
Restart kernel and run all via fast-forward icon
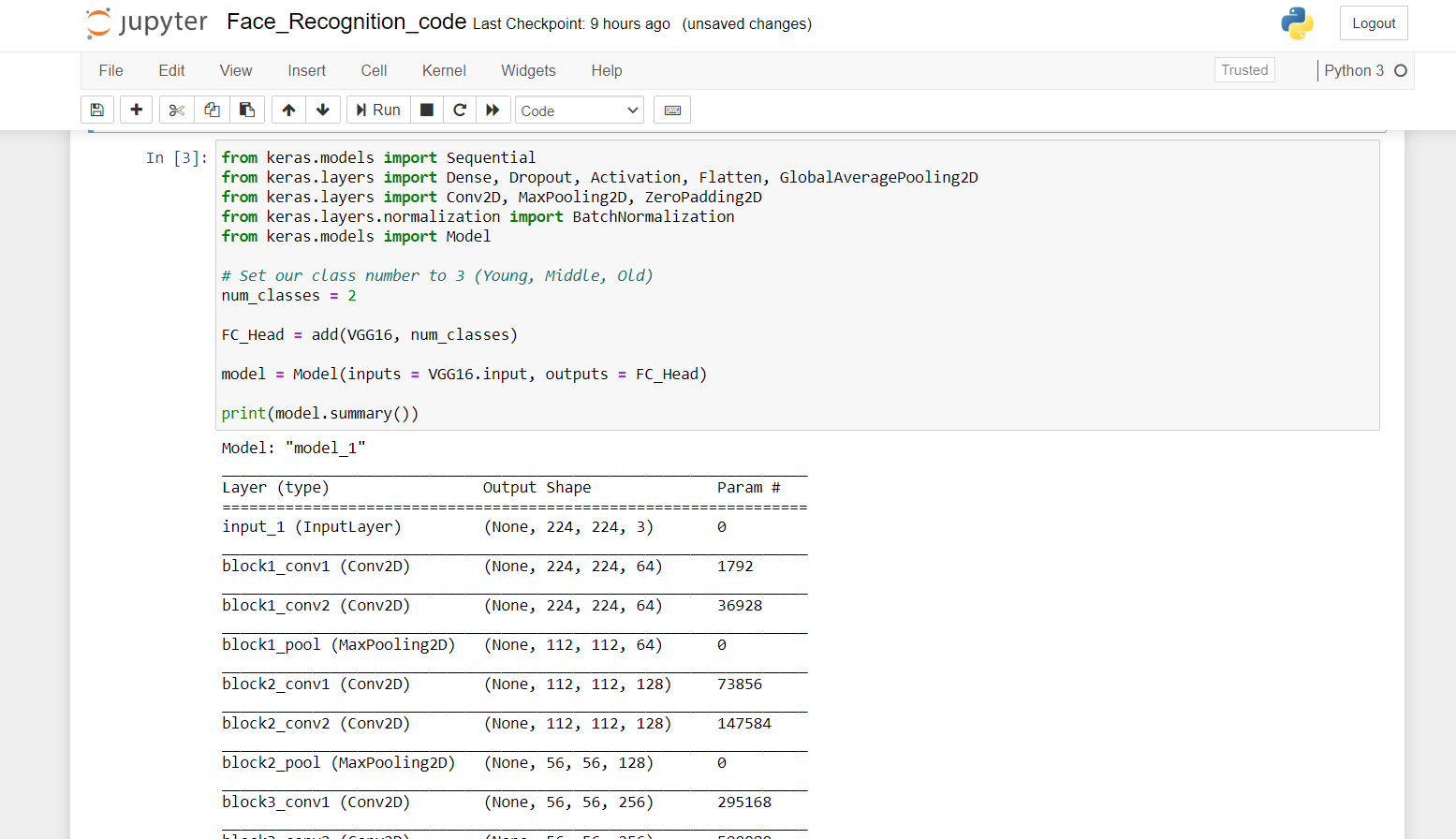pyautogui.click(x=493, y=110)
